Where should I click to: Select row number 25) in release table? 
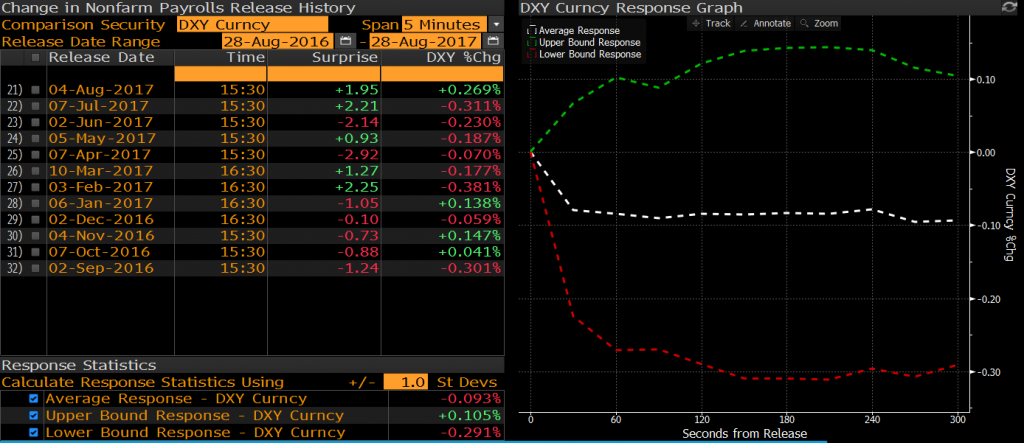point(14,155)
